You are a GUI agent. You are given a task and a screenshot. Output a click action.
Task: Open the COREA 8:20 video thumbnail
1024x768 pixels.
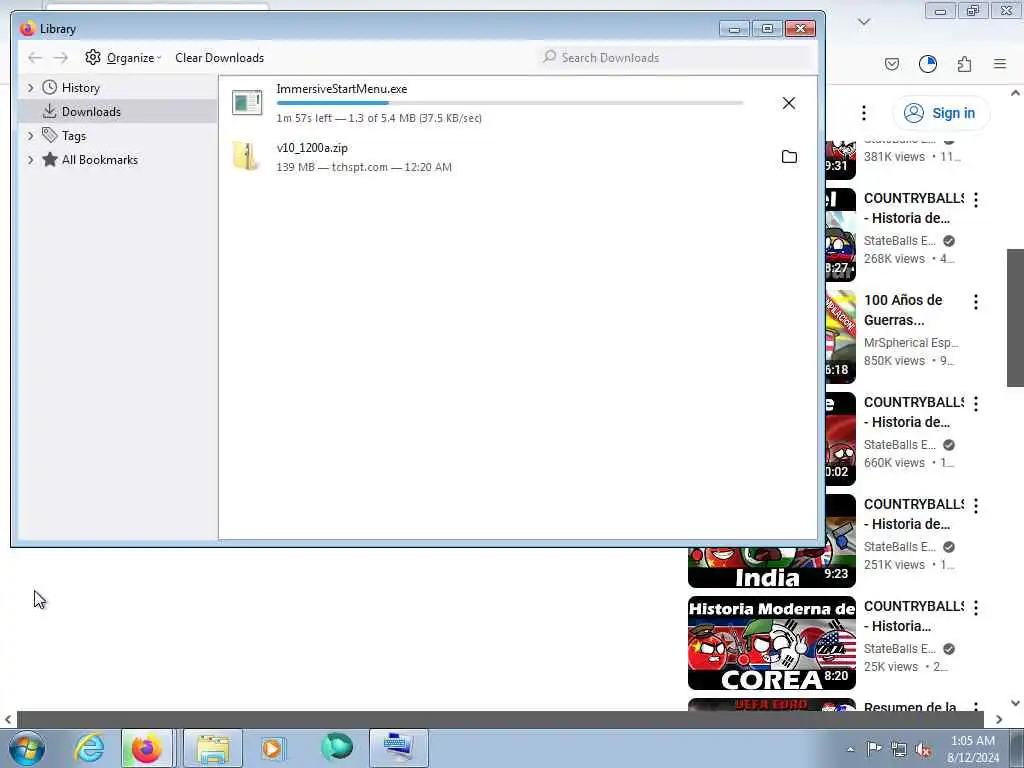click(772, 643)
